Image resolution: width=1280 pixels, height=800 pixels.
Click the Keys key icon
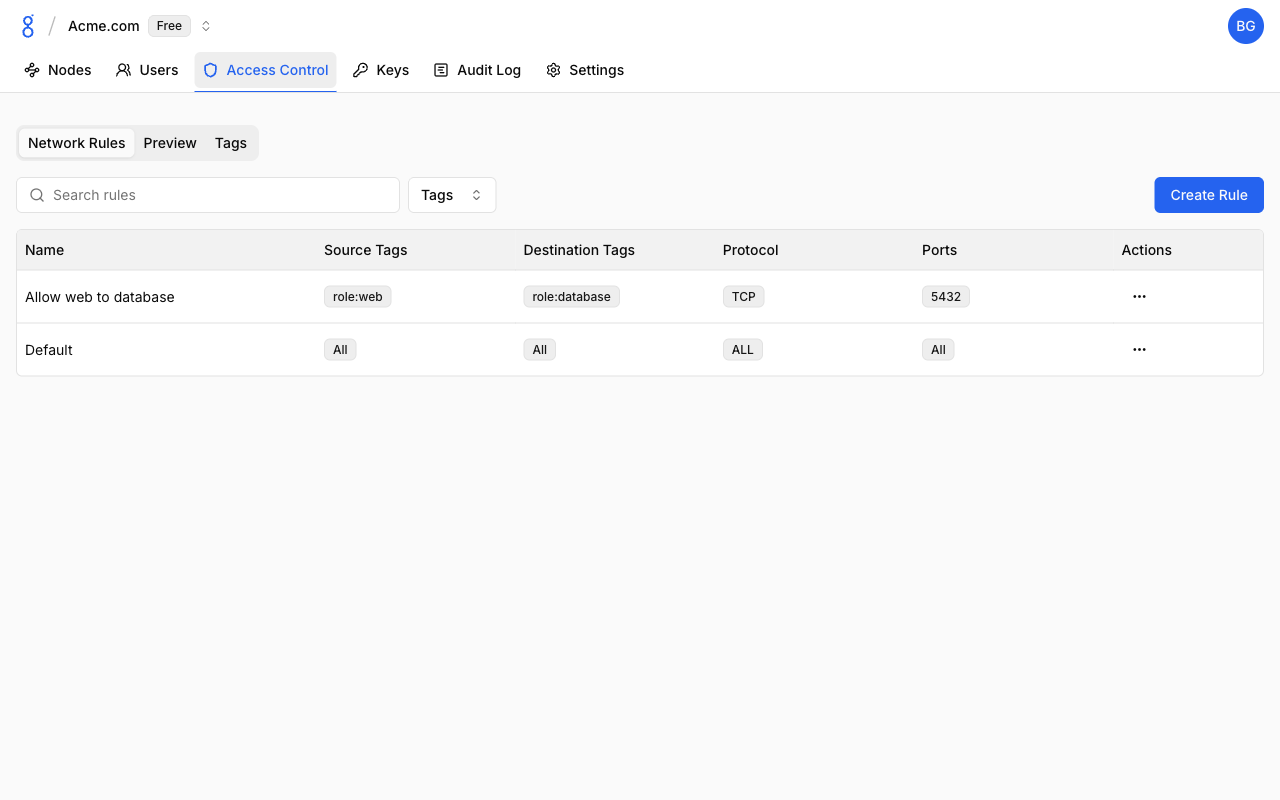click(x=361, y=70)
